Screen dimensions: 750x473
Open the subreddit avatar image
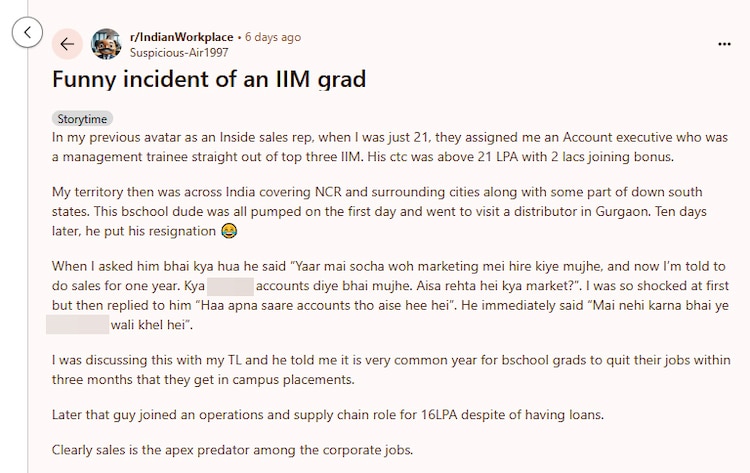pos(107,44)
